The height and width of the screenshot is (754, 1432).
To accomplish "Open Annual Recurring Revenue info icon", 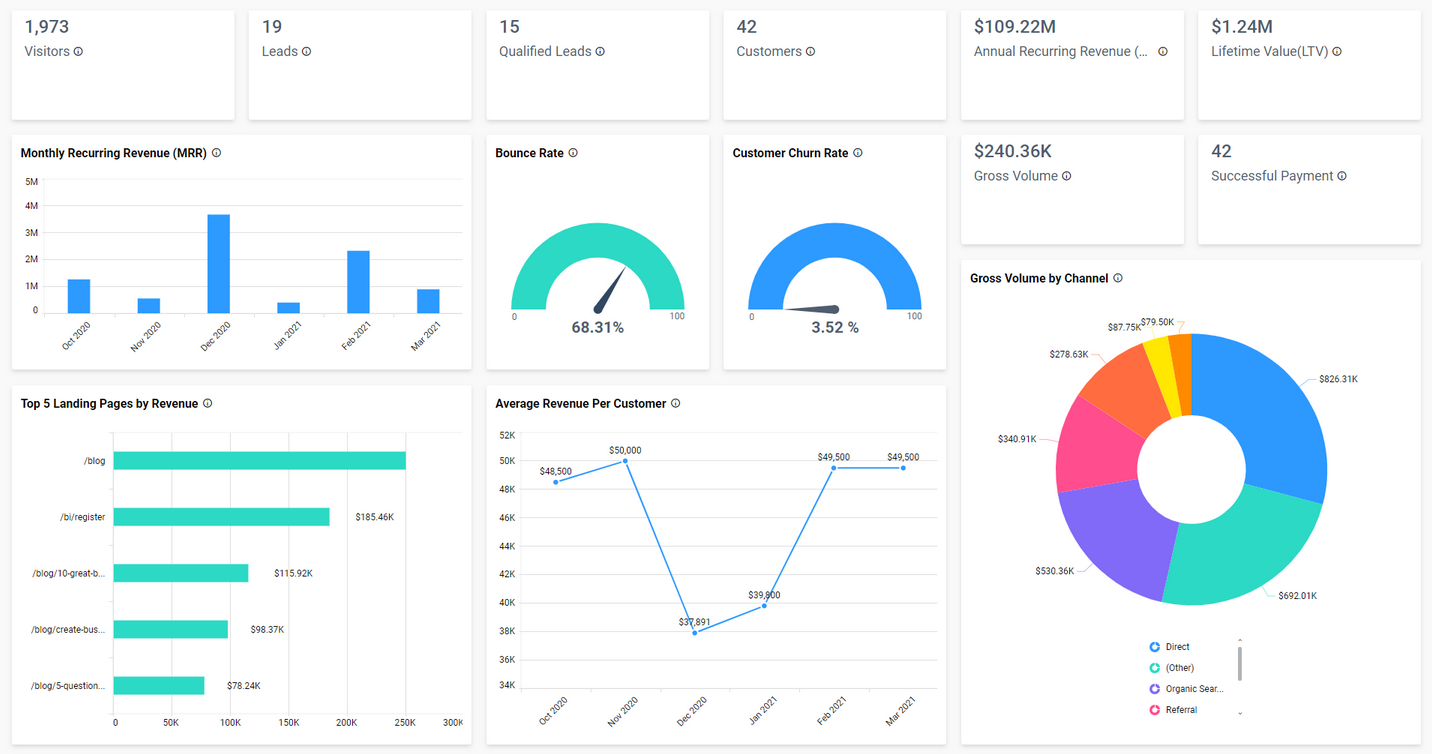I will (x=1162, y=51).
